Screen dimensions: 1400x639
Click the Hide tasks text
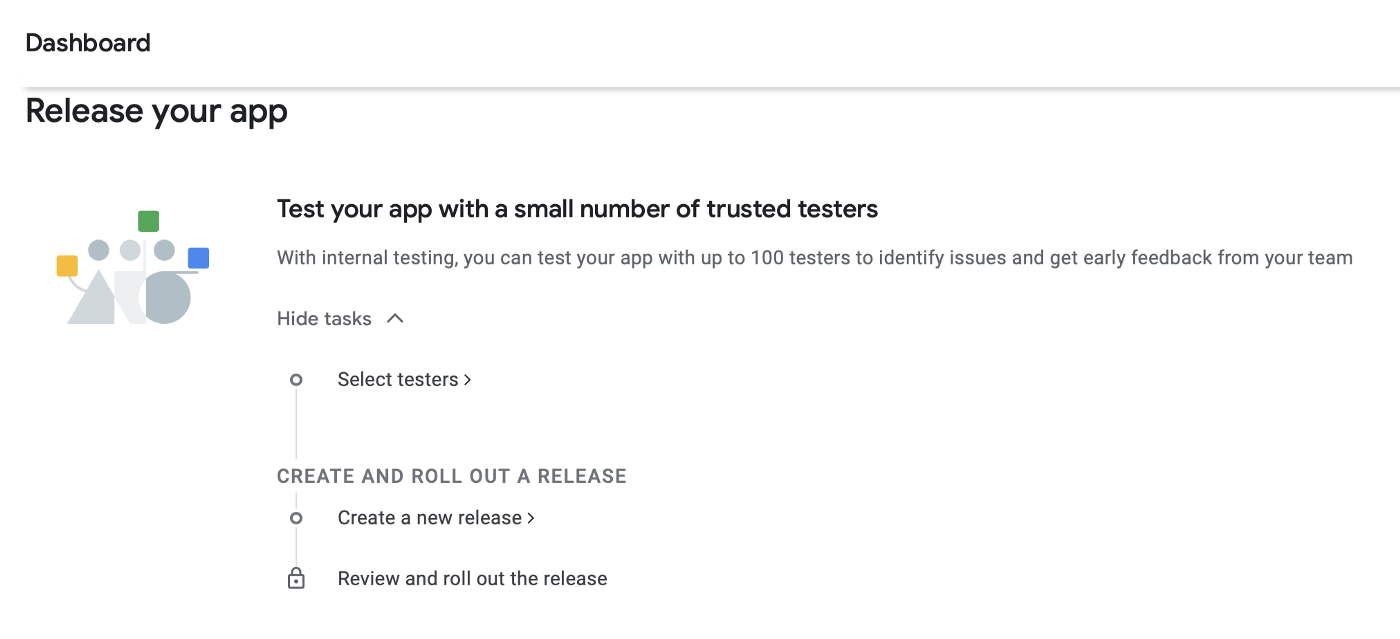click(324, 319)
